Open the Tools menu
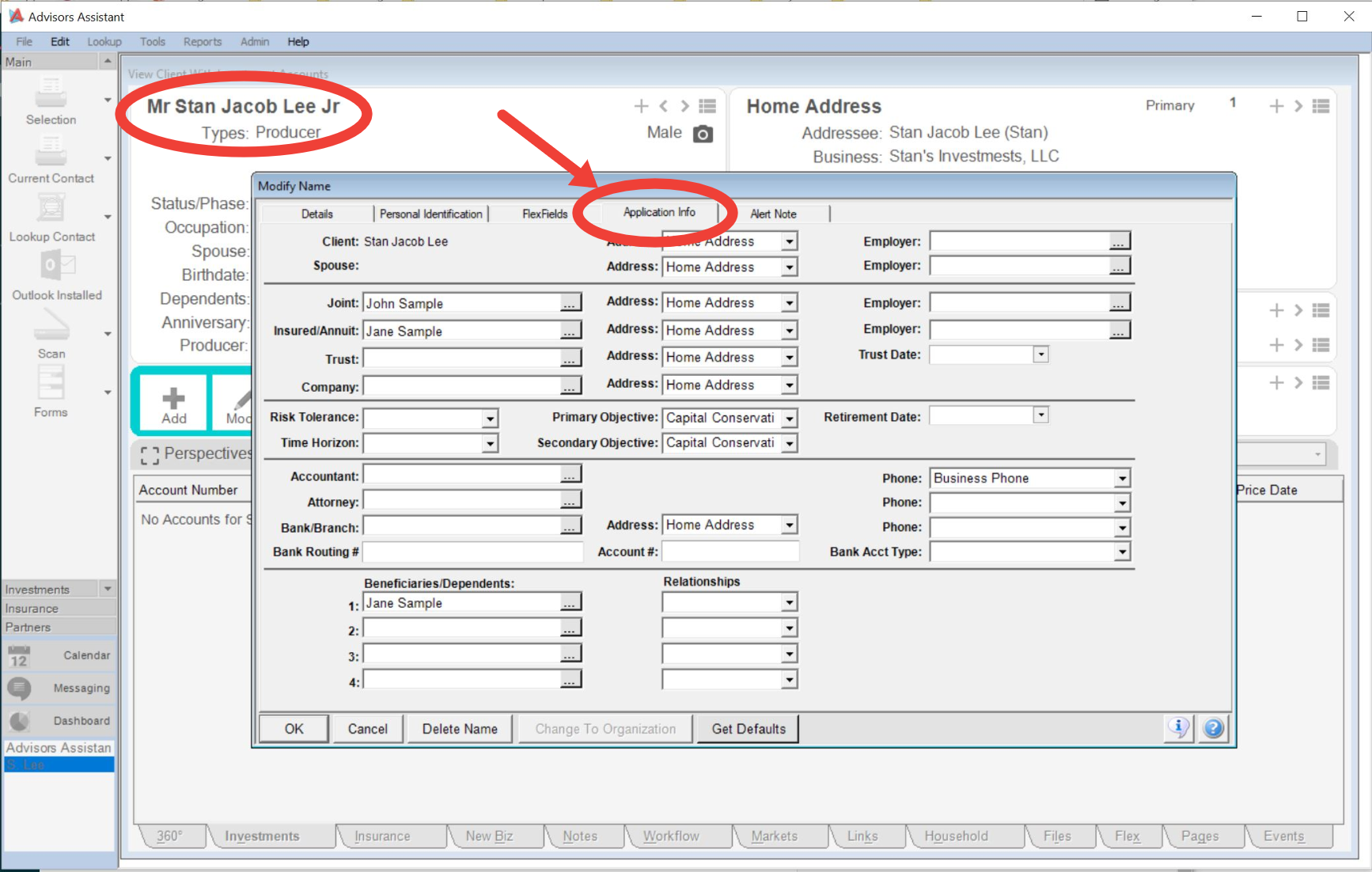1372x872 pixels. click(x=153, y=42)
